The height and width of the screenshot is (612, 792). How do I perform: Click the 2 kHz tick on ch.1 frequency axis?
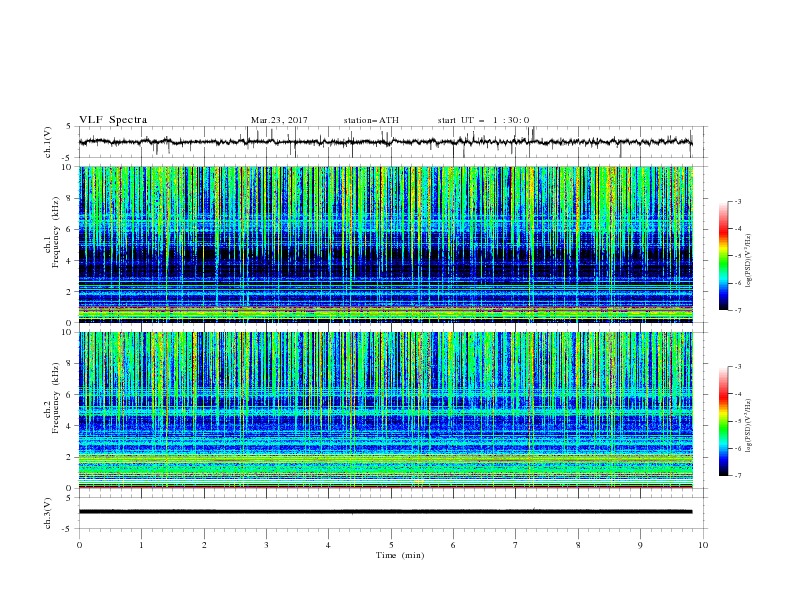pos(69,291)
